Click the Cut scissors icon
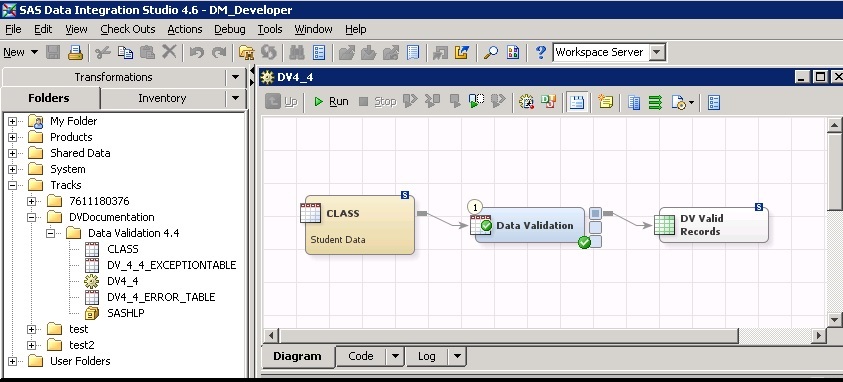This screenshot has height=382, width=843. 103,52
